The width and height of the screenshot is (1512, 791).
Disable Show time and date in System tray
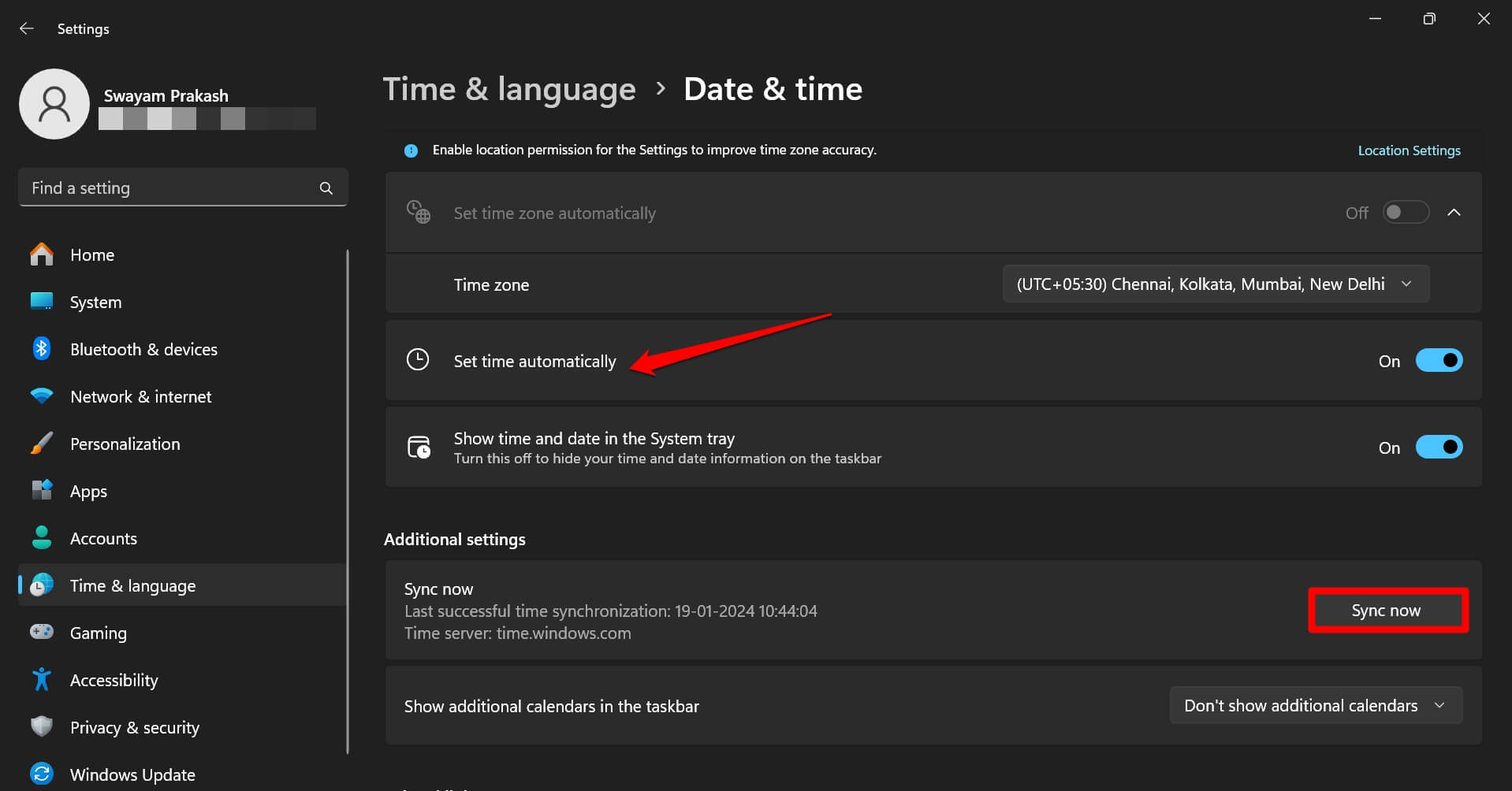pyautogui.click(x=1439, y=447)
